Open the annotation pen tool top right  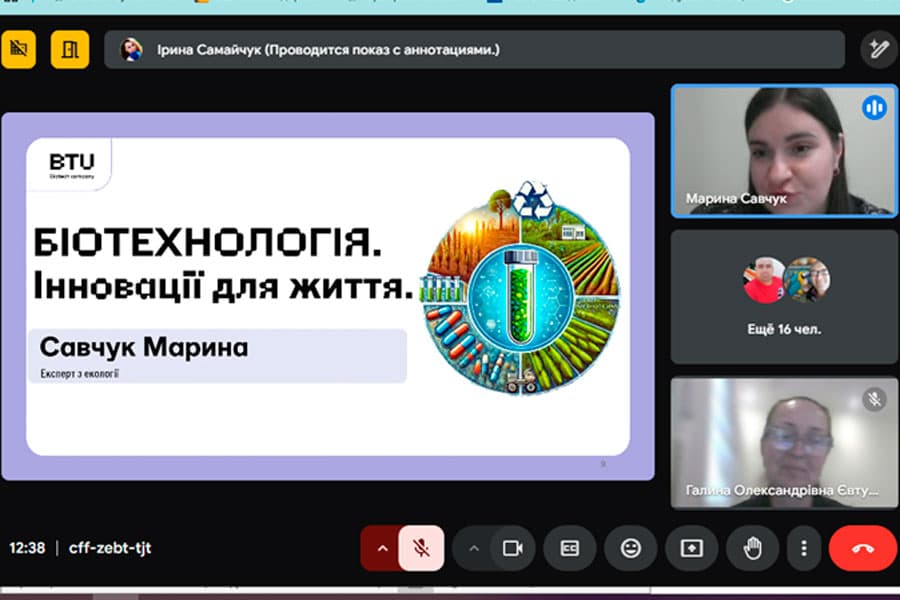click(x=878, y=48)
